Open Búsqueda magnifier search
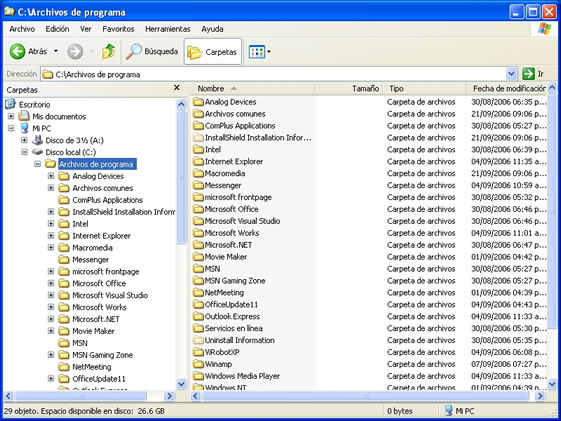 pyautogui.click(x=133, y=52)
